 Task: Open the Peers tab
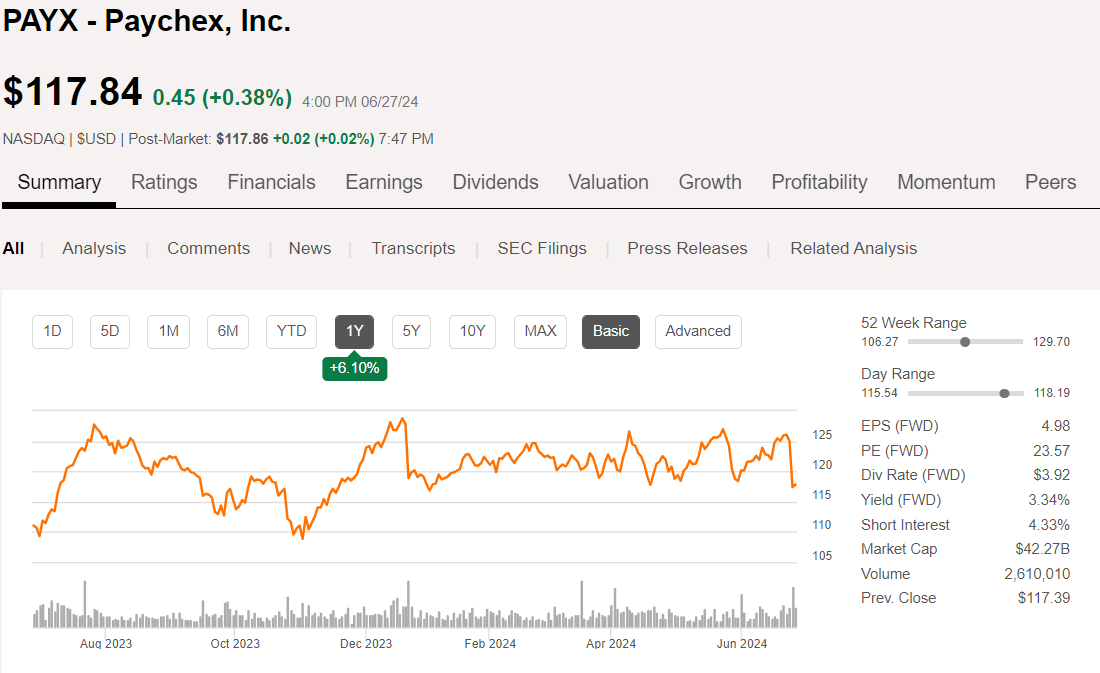(1050, 182)
